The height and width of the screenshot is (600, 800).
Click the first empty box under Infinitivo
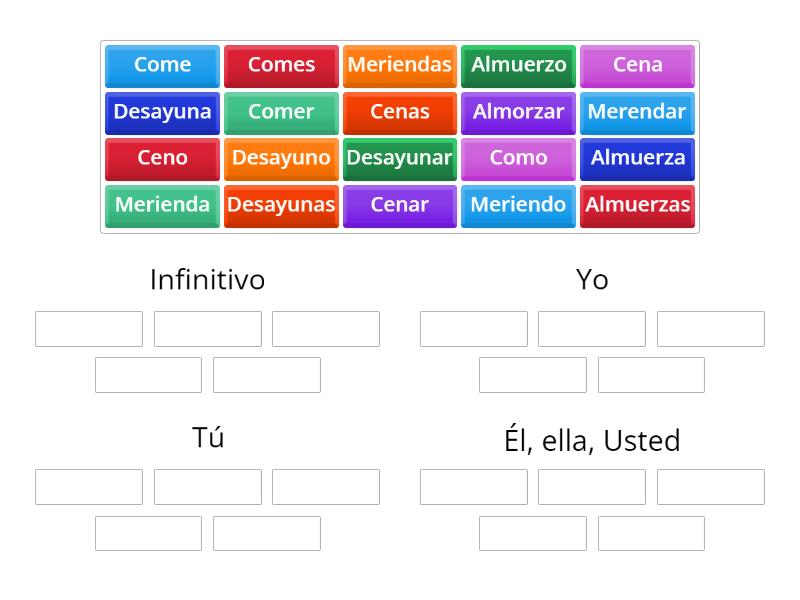coord(88,328)
